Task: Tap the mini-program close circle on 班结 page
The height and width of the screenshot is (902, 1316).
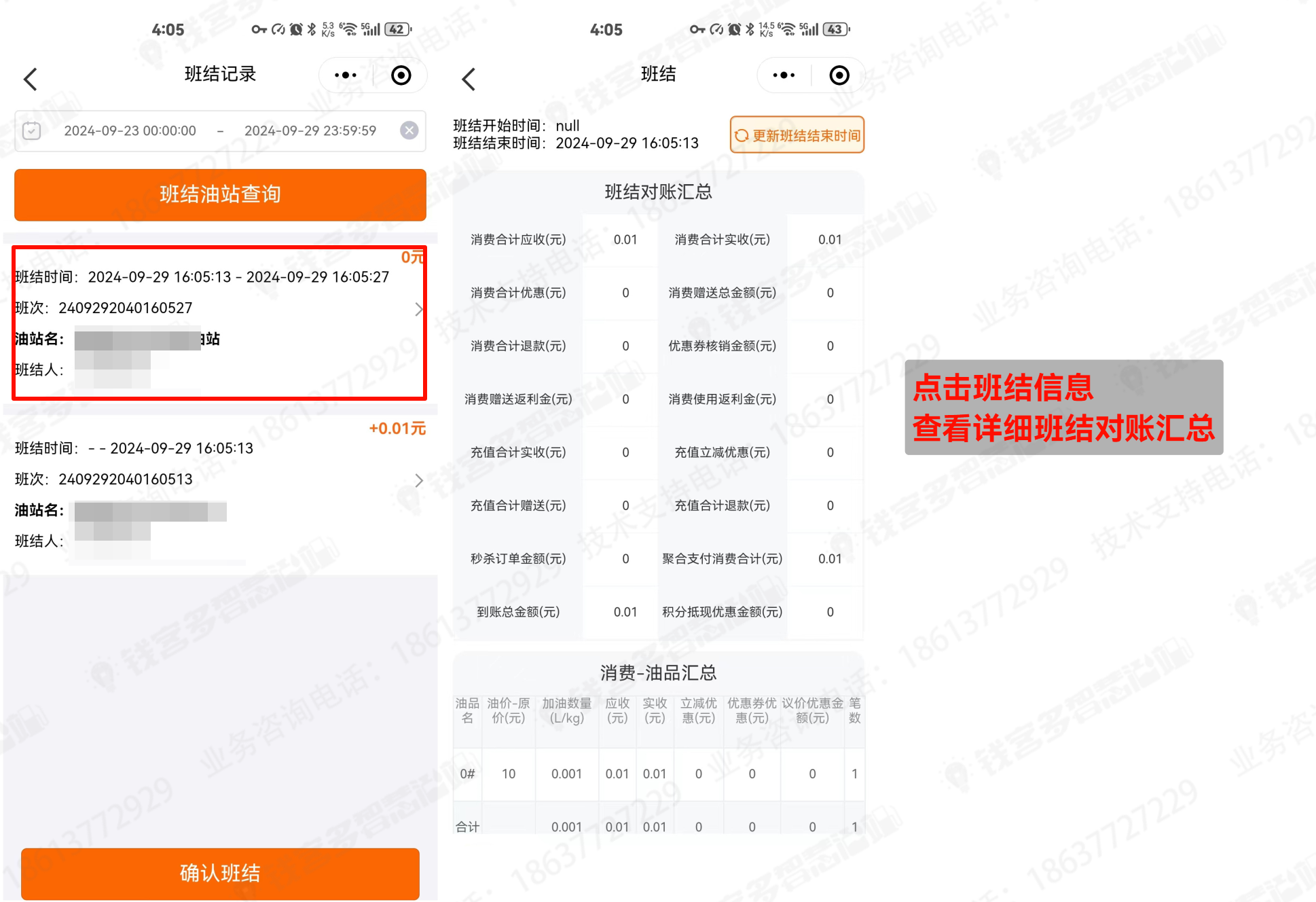Action: click(839, 75)
